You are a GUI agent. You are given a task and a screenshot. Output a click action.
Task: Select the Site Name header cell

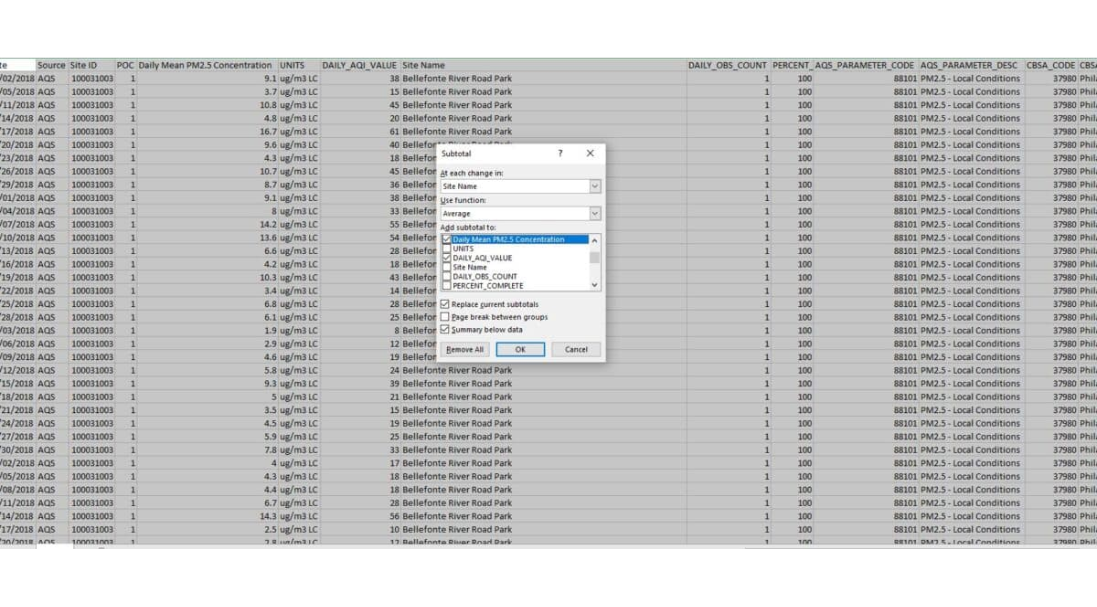coord(544,65)
